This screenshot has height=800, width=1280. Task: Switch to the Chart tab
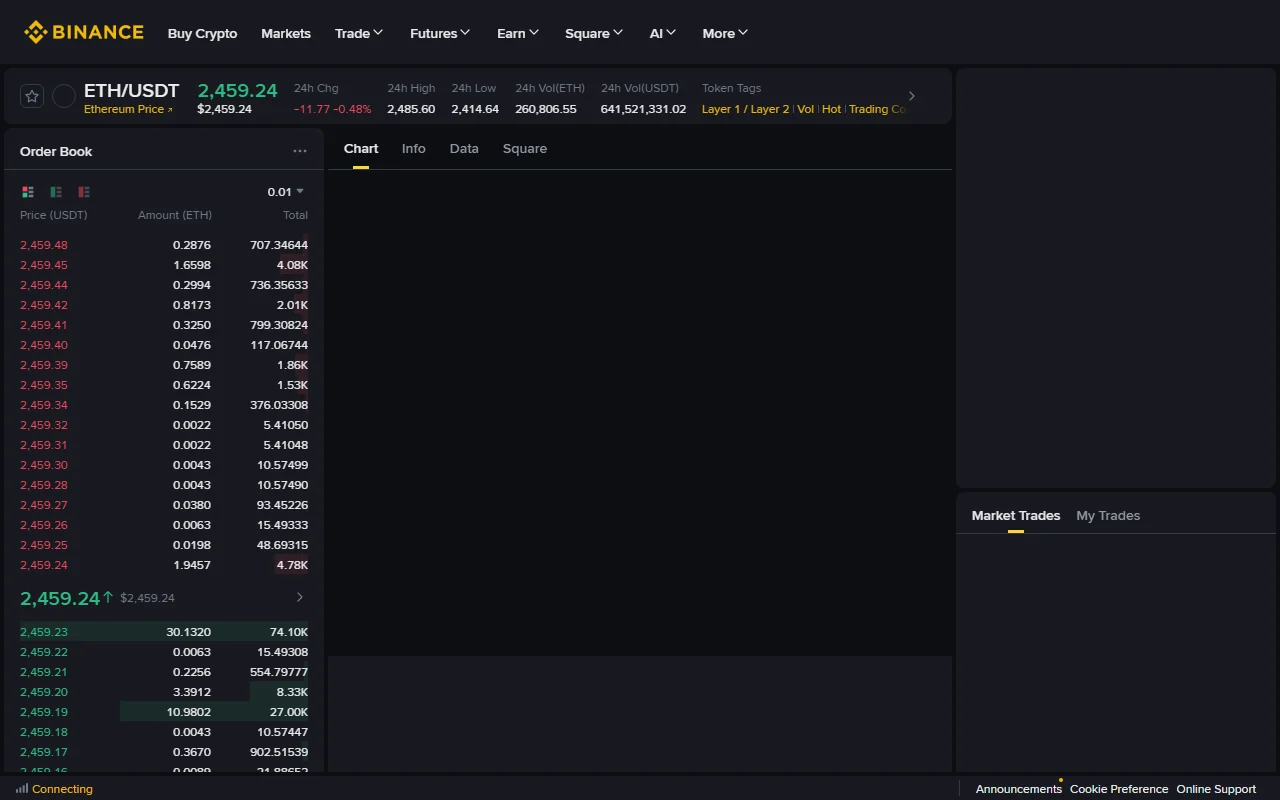click(x=361, y=148)
